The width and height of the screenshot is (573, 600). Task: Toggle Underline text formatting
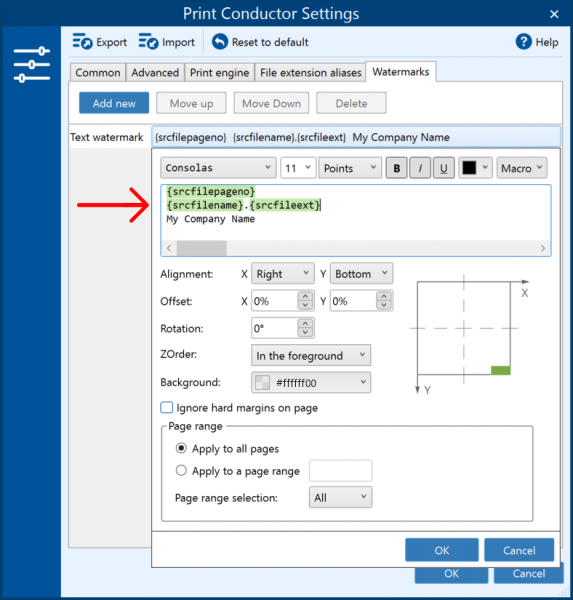443,168
